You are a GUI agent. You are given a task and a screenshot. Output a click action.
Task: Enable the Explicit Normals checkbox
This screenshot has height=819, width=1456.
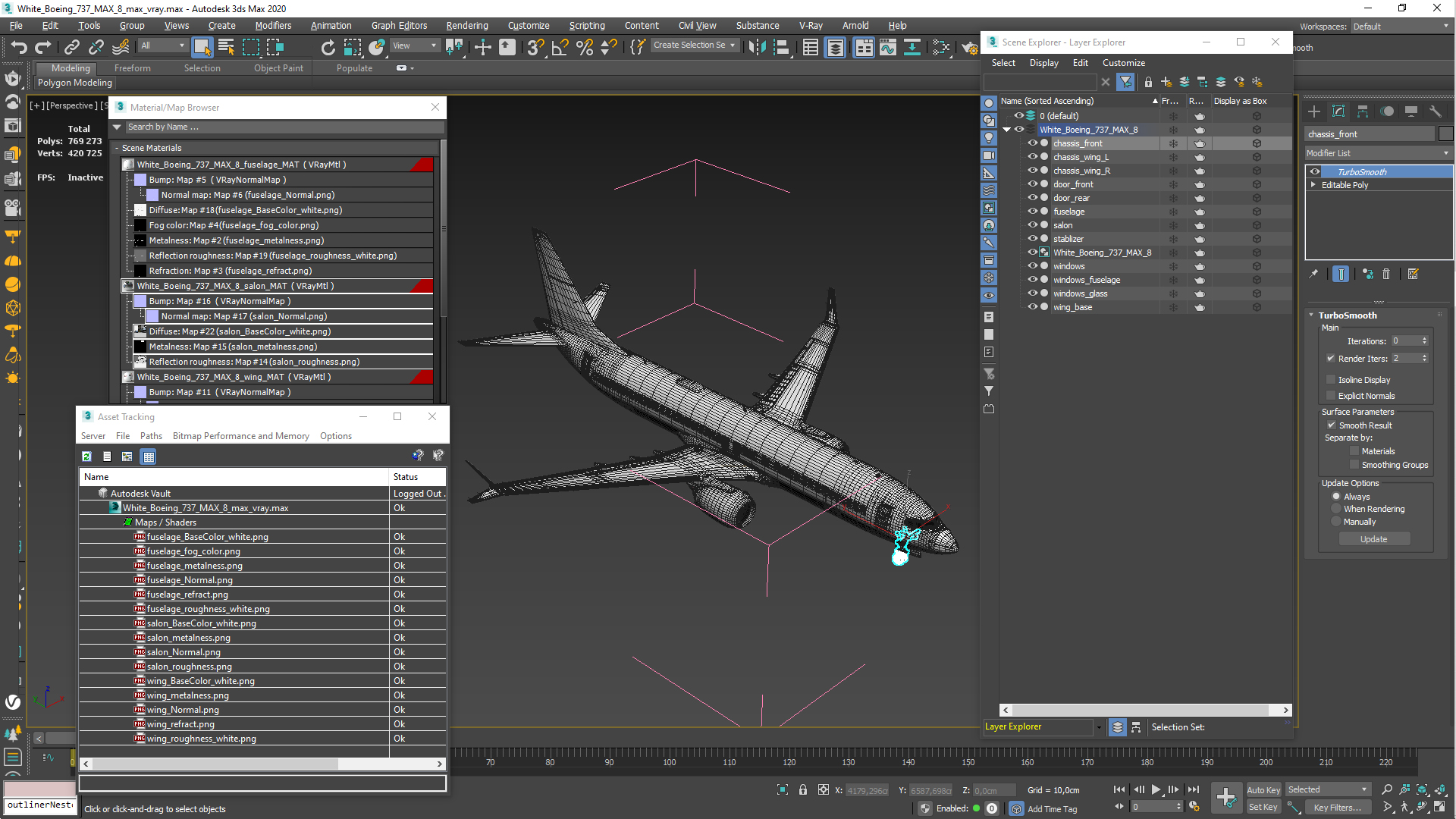tap(1331, 396)
